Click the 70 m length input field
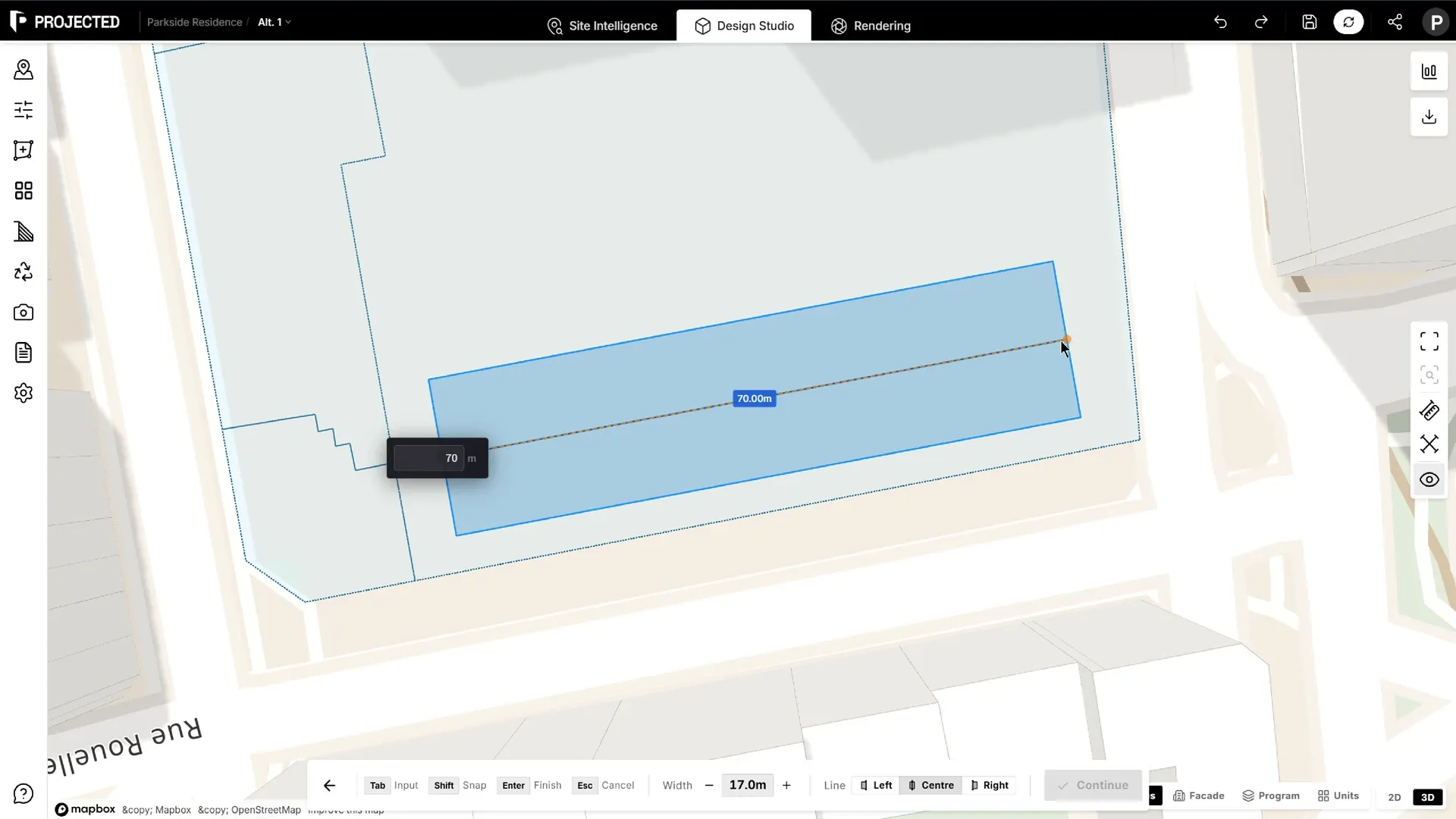Viewport: 1456px width, 819px height. click(428, 458)
